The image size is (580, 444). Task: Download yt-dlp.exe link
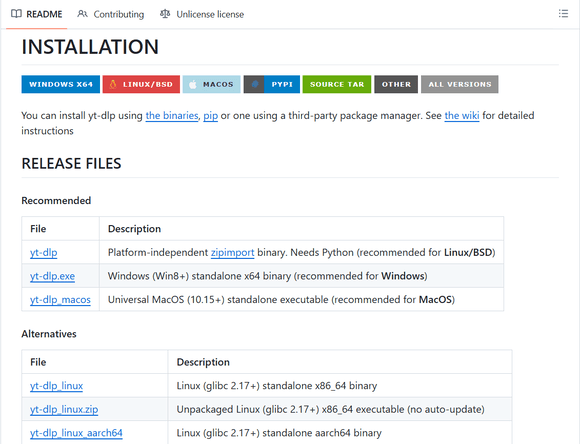pos(53,276)
